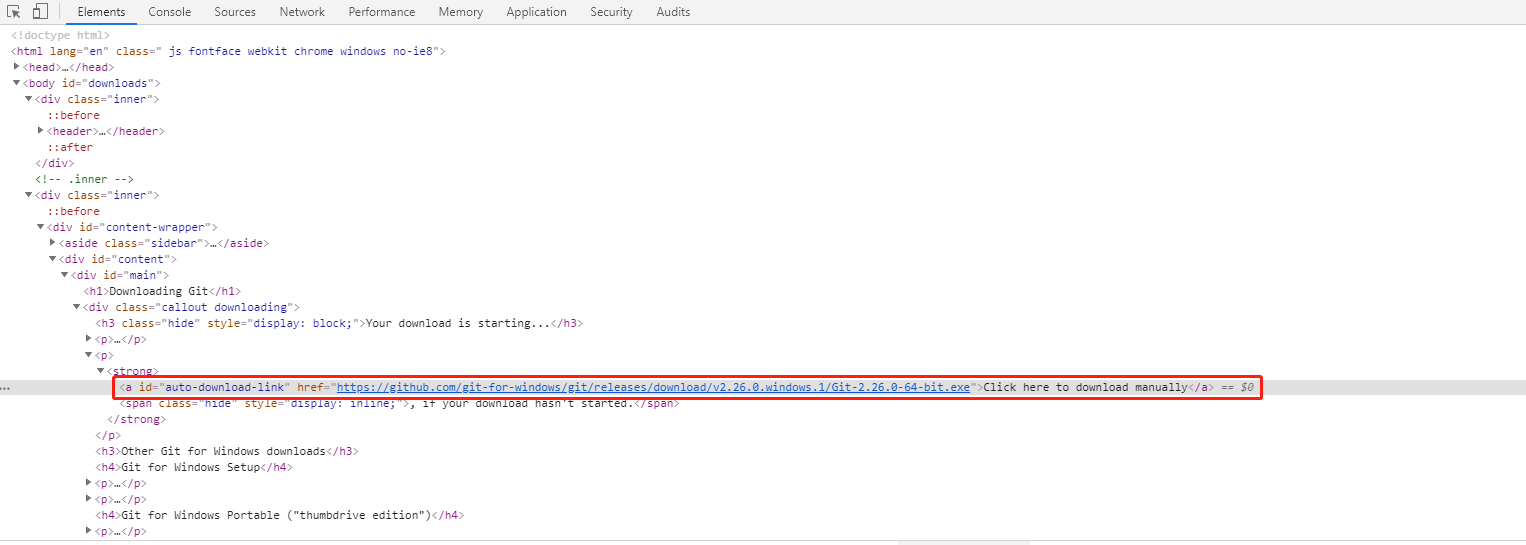Expand the aside class="sidebar" arrow
Image resolution: width=1526 pixels, height=545 pixels.
coord(53,243)
